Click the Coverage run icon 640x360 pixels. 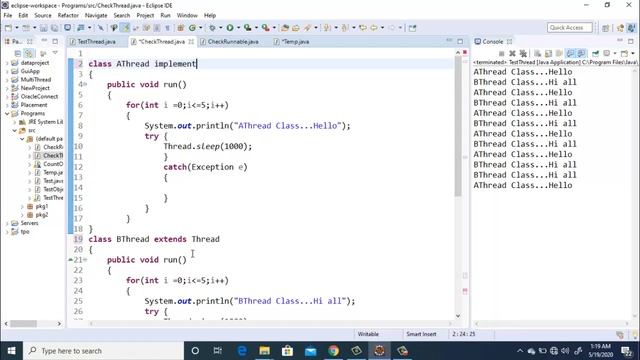click(x=248, y=28)
